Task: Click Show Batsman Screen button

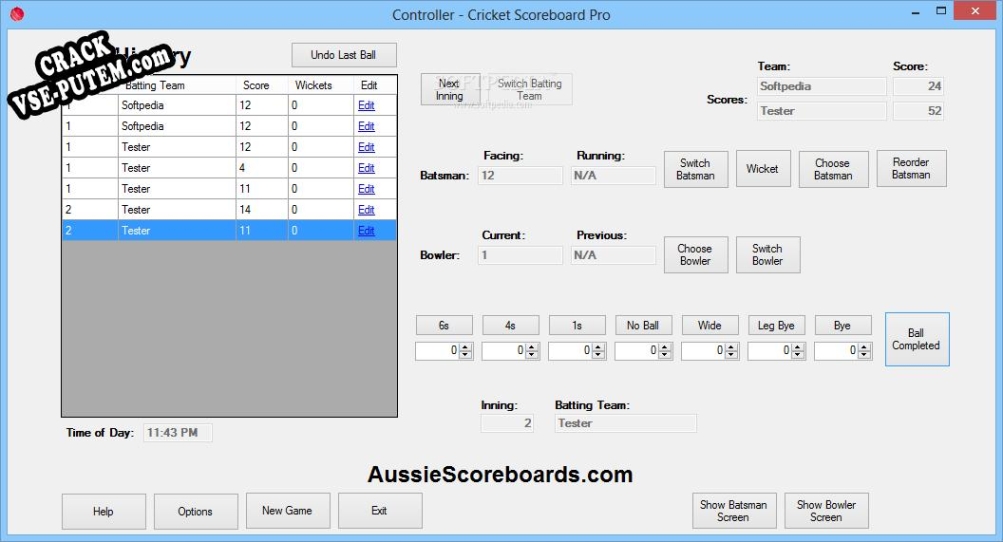Action: point(734,511)
